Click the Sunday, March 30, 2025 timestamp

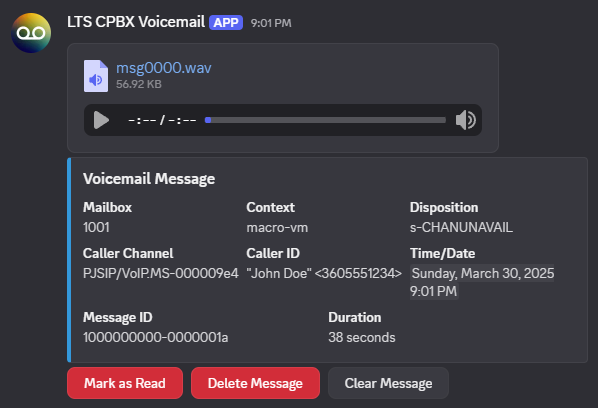[x=482, y=282]
